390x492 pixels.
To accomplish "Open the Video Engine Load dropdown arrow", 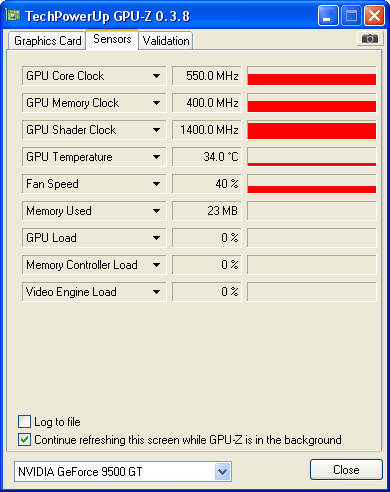I will tap(156, 292).
